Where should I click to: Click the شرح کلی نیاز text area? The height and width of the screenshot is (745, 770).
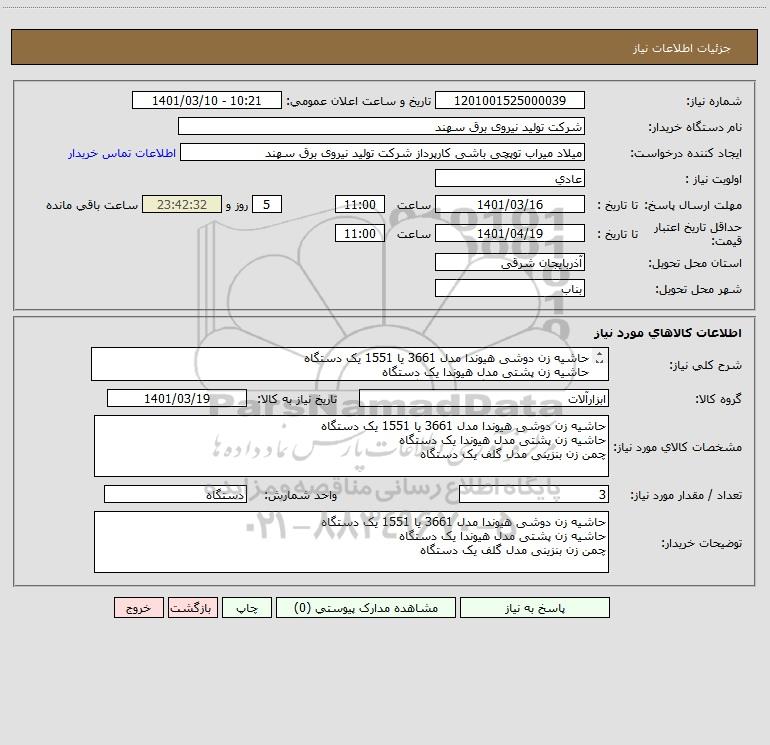click(x=350, y=364)
